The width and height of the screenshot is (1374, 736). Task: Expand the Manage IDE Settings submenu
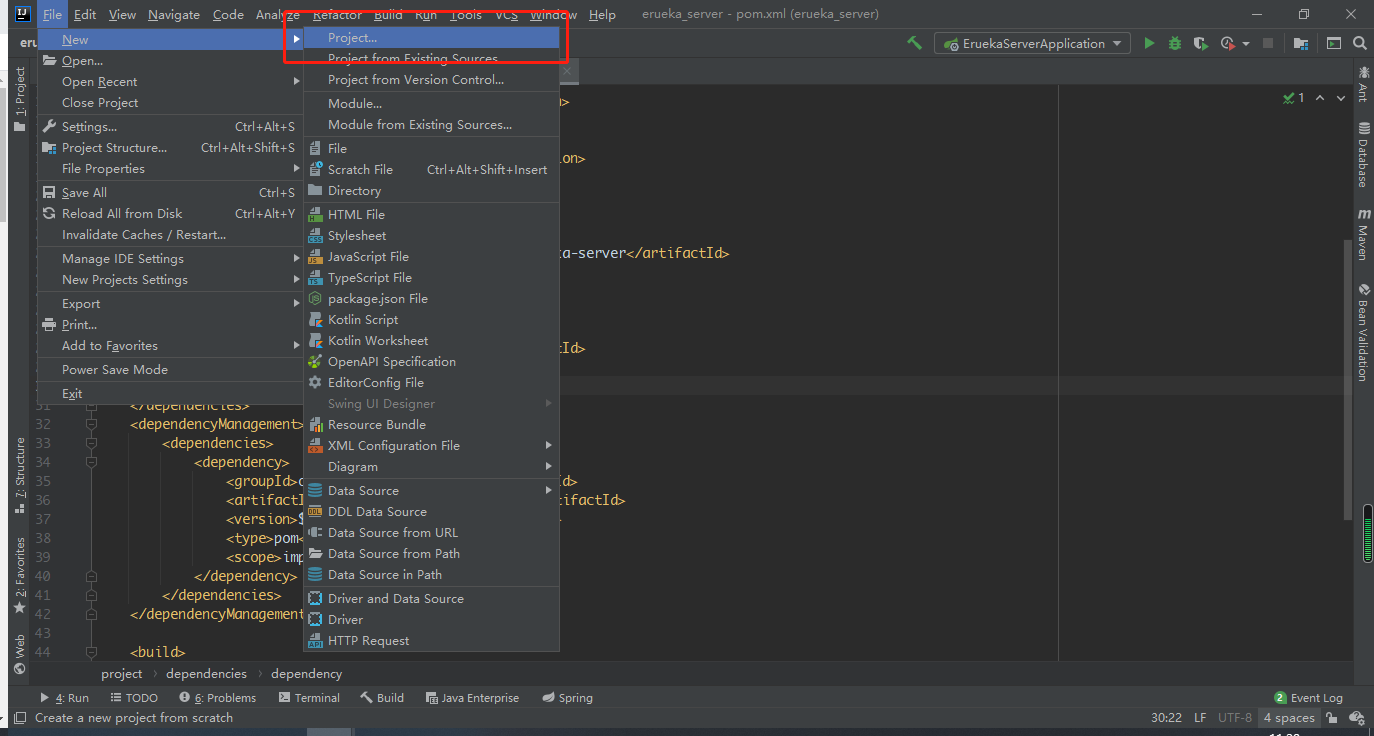[x=170, y=259]
